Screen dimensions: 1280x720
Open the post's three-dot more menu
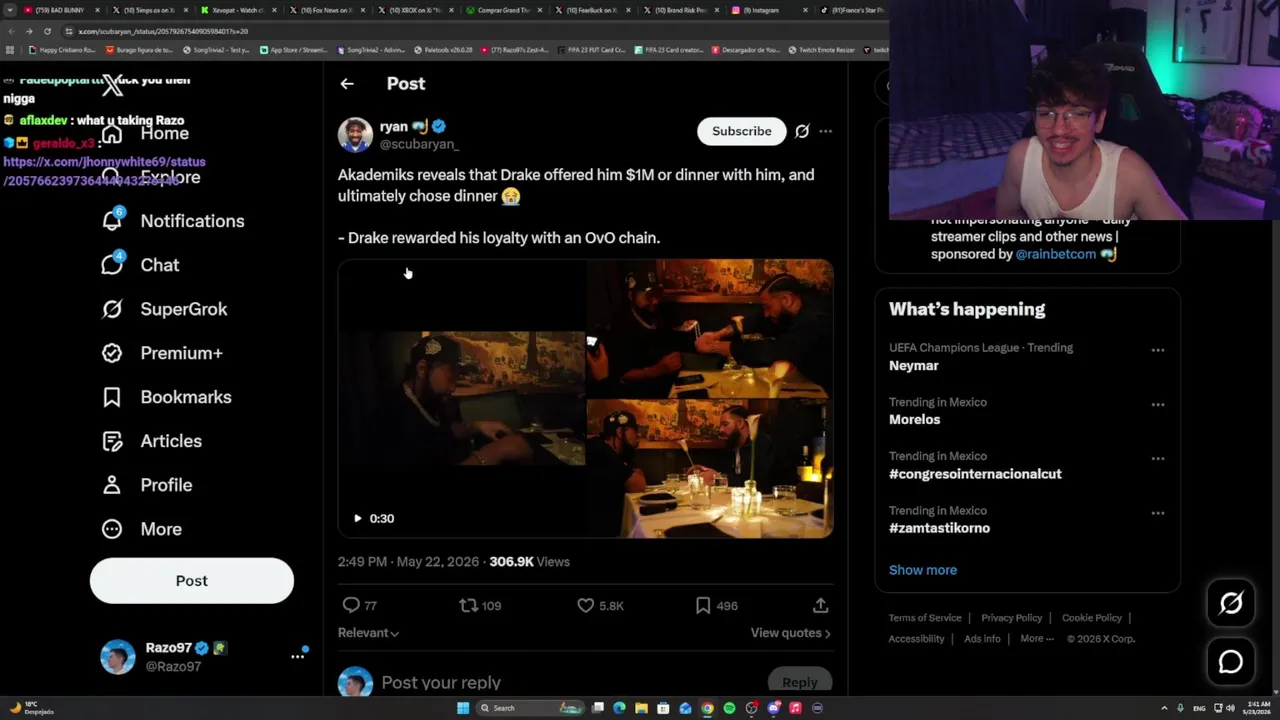825,131
